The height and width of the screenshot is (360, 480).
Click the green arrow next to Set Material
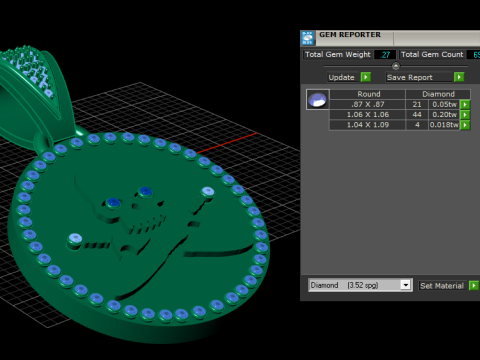[x=474, y=286]
